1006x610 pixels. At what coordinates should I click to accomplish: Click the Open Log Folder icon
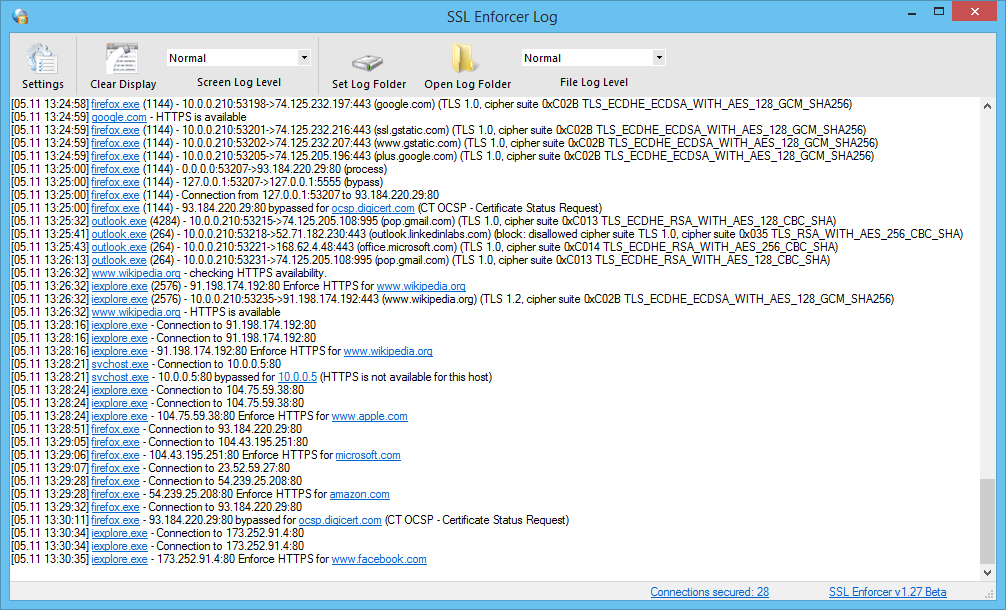464,59
